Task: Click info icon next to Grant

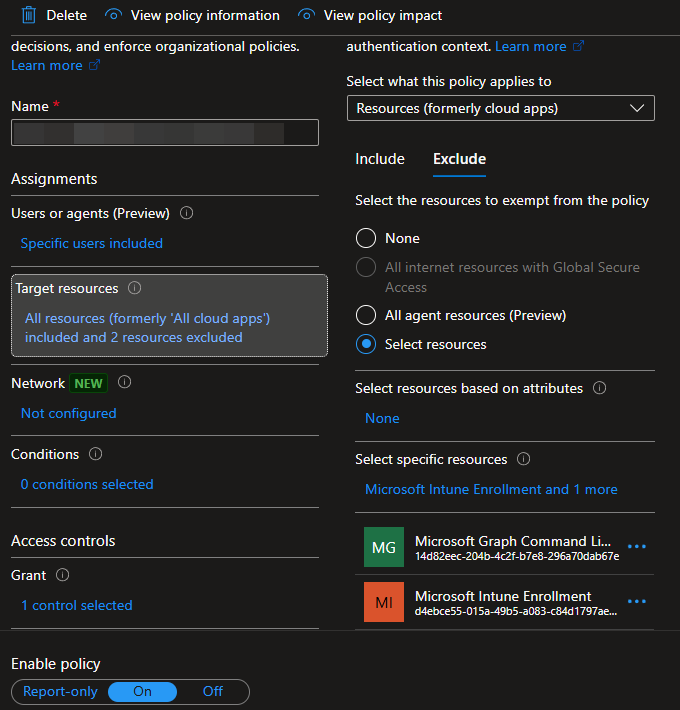Action: point(62,575)
